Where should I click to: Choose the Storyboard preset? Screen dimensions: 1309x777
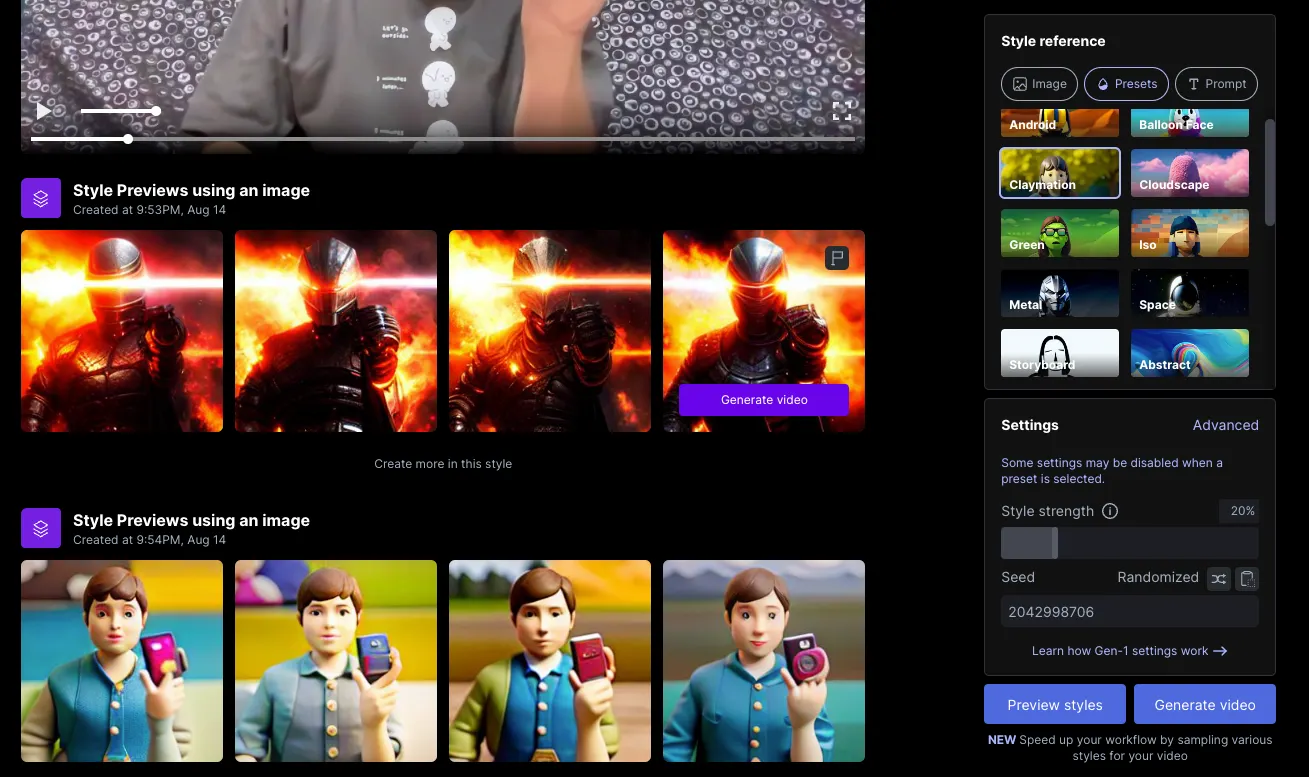pyautogui.click(x=1060, y=353)
